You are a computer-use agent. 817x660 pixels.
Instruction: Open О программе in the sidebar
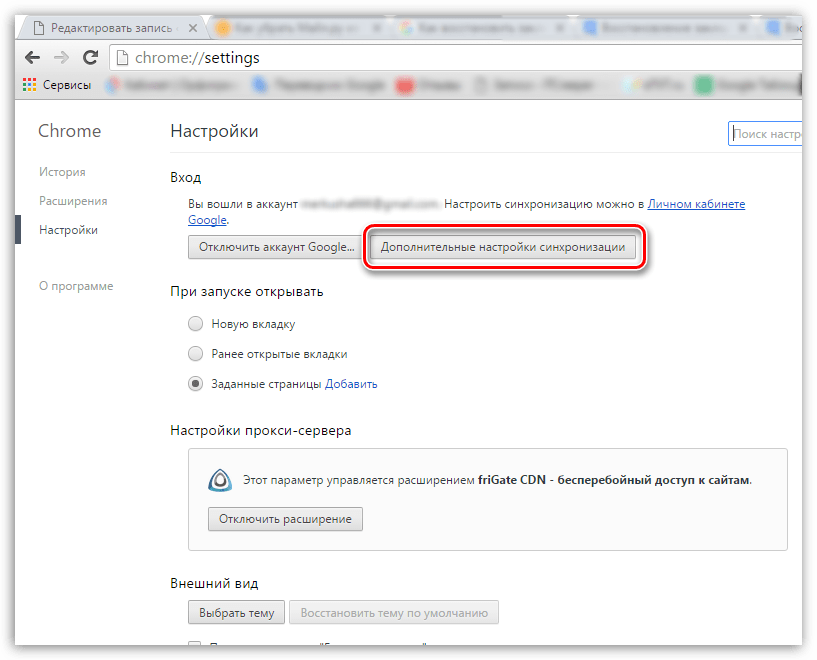(76, 286)
